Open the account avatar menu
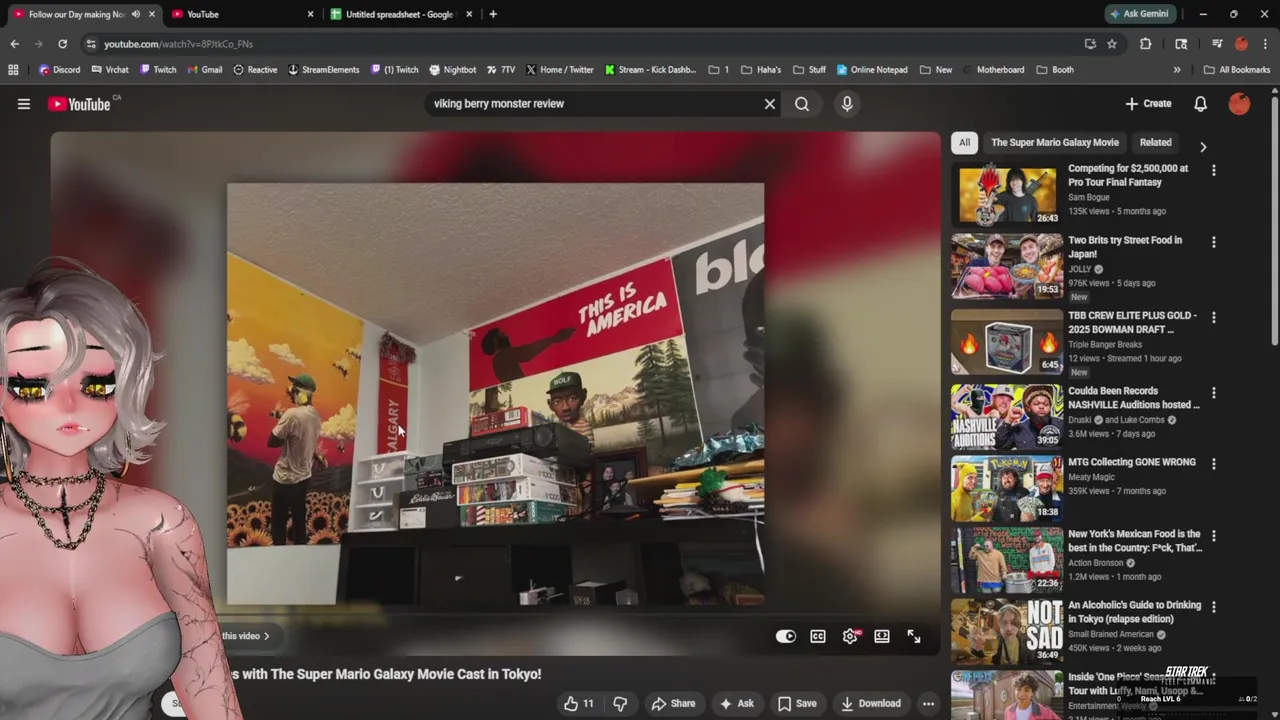The width and height of the screenshot is (1280, 720). click(1239, 104)
